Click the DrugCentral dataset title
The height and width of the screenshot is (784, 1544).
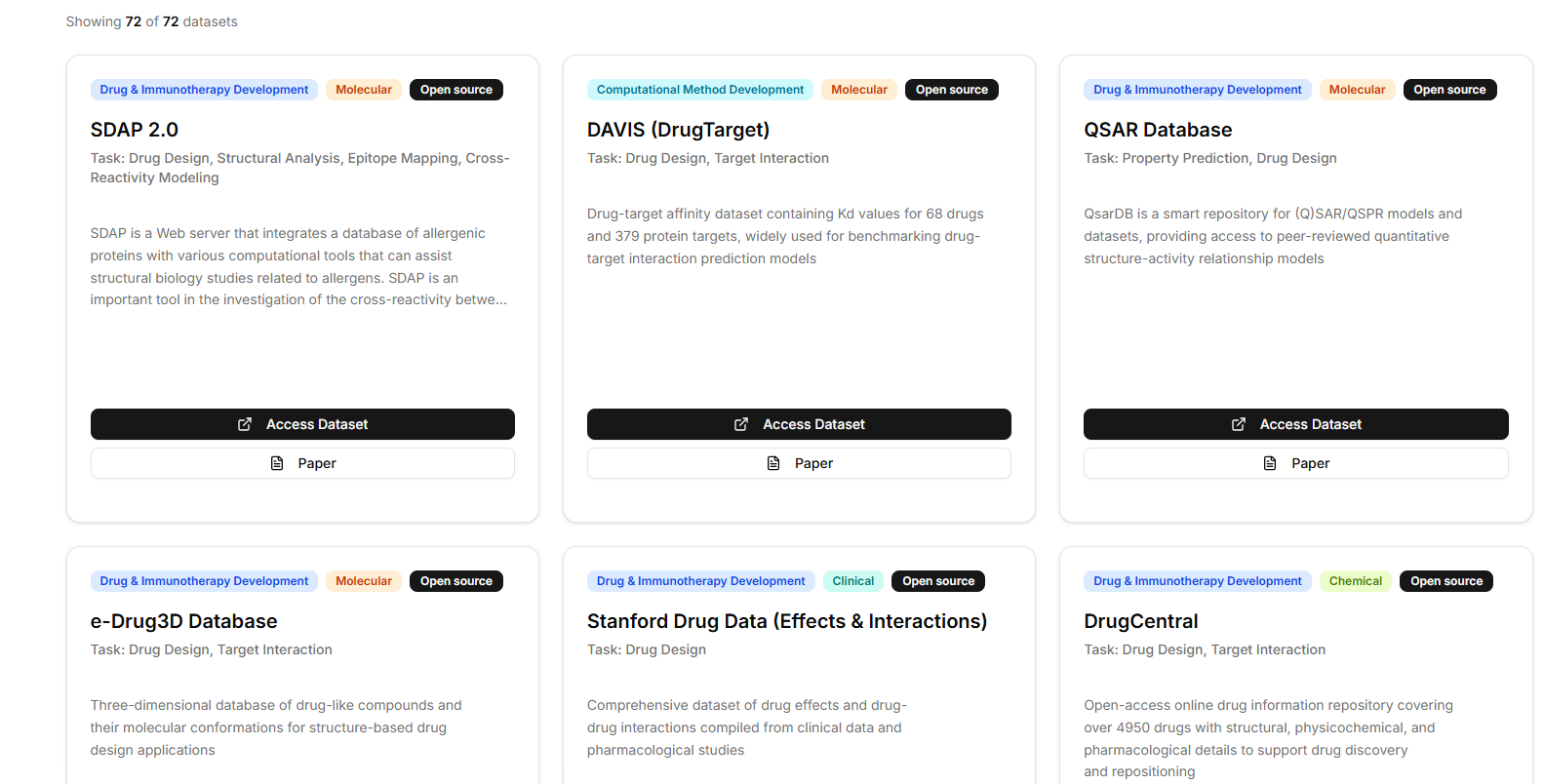[x=1140, y=621]
